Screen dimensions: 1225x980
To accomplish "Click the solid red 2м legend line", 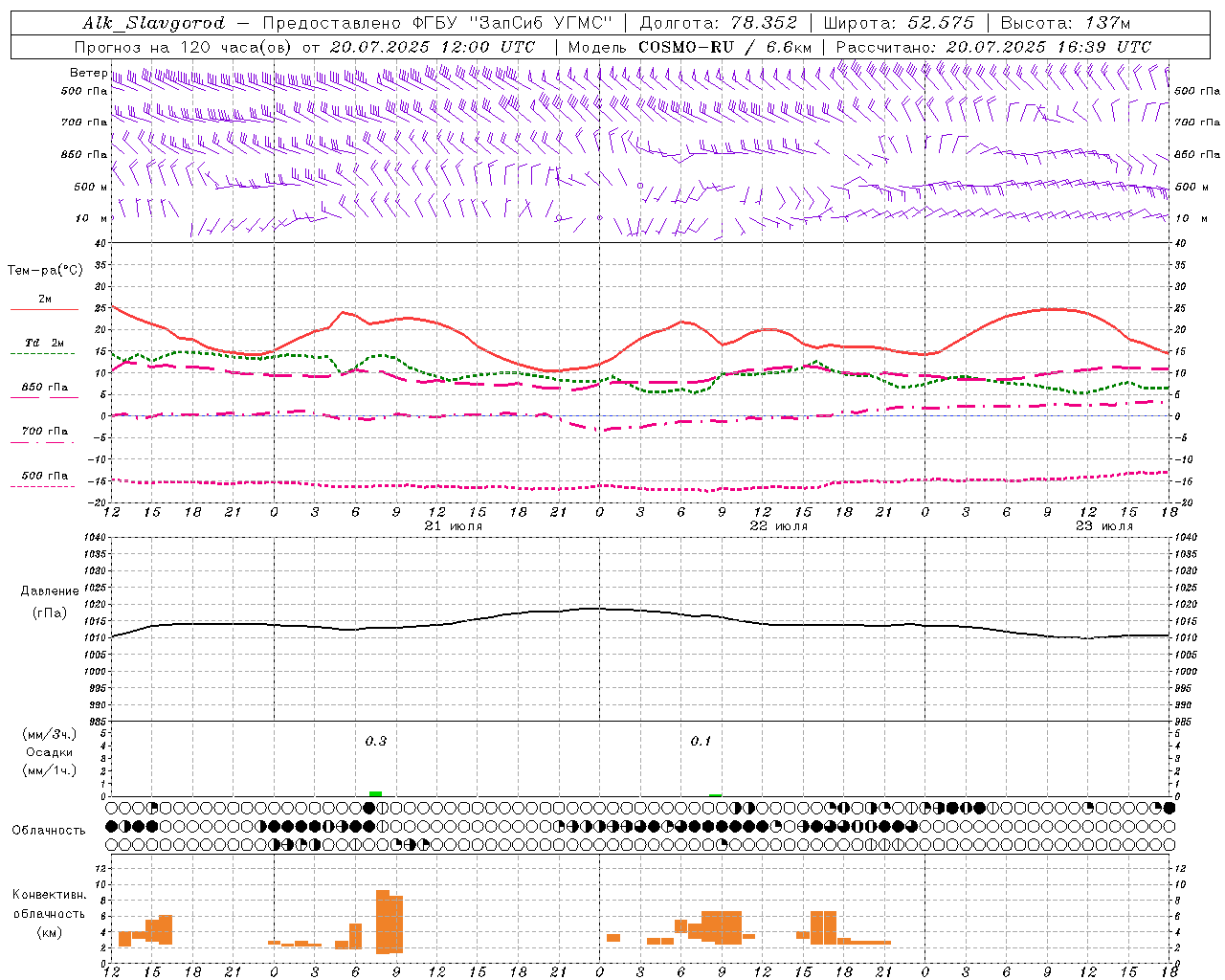I will click(x=44, y=309).
